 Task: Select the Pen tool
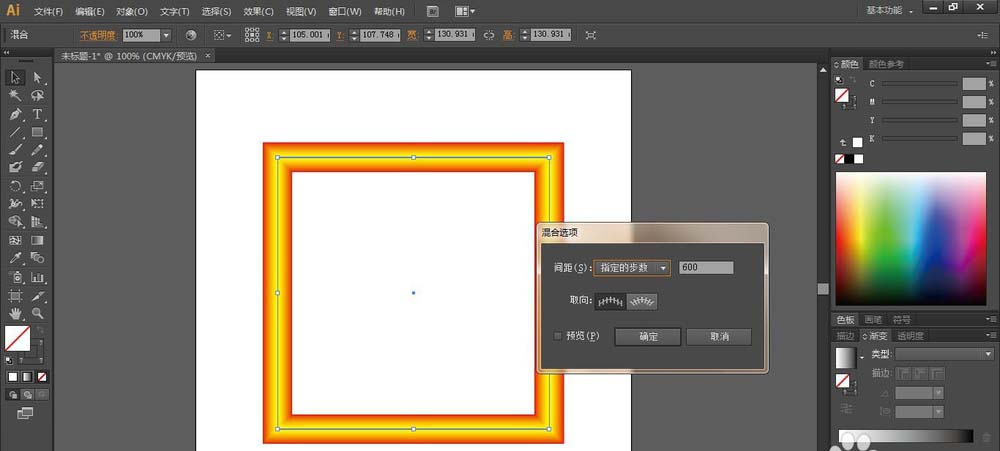point(16,114)
